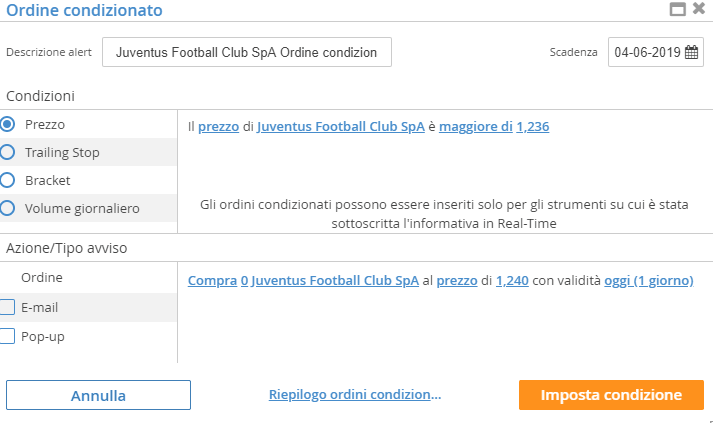Edit the order price value 1,240
Screen dimensions: 713x423
coord(512,281)
